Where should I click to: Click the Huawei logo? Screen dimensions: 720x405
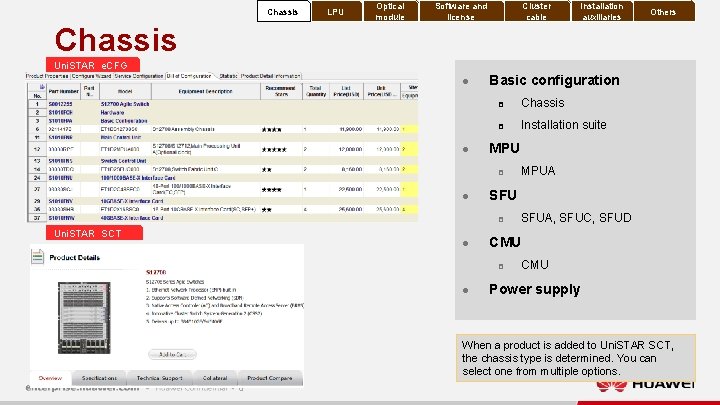click(646, 385)
